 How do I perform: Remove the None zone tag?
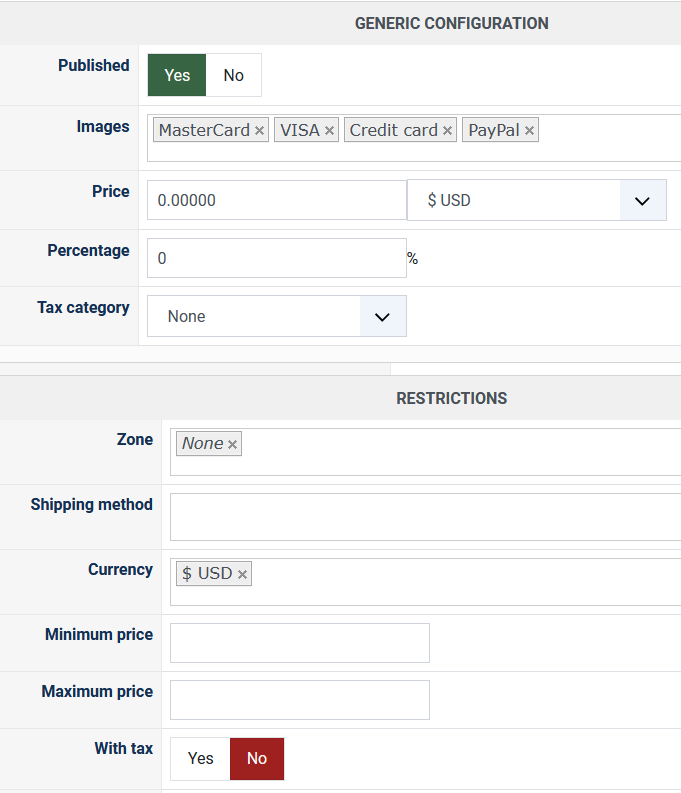click(x=232, y=445)
